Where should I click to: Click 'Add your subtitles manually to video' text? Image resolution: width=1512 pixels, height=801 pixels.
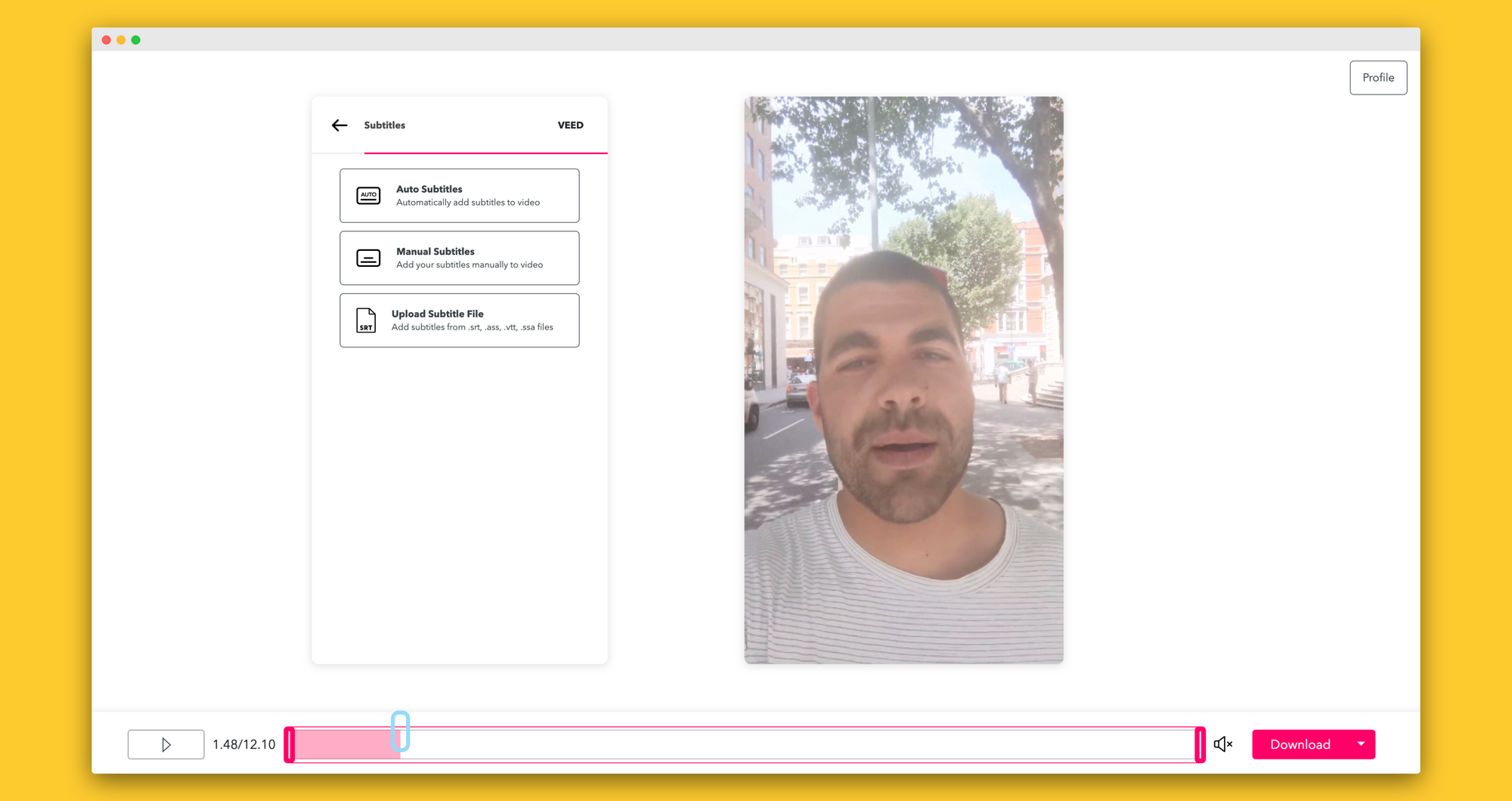[469, 264]
